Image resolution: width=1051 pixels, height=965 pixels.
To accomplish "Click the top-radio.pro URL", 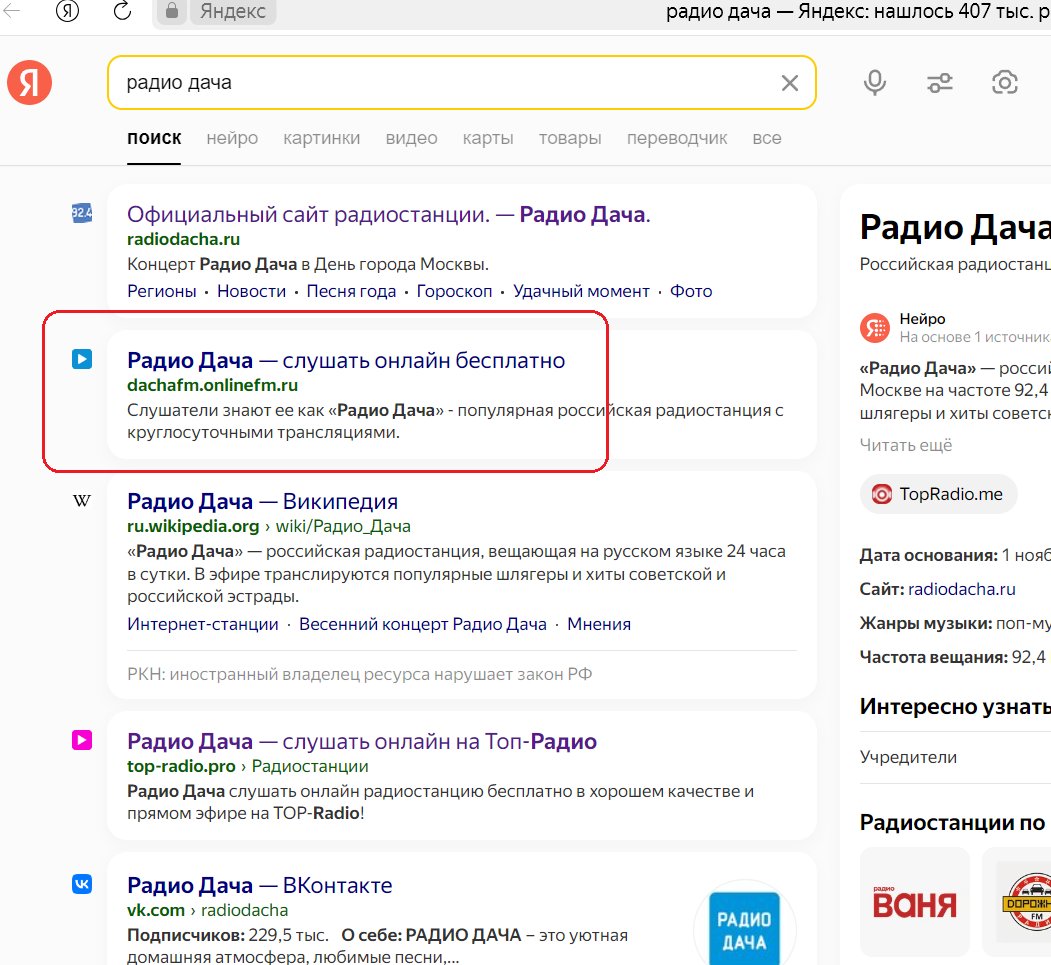I will [x=181, y=767].
